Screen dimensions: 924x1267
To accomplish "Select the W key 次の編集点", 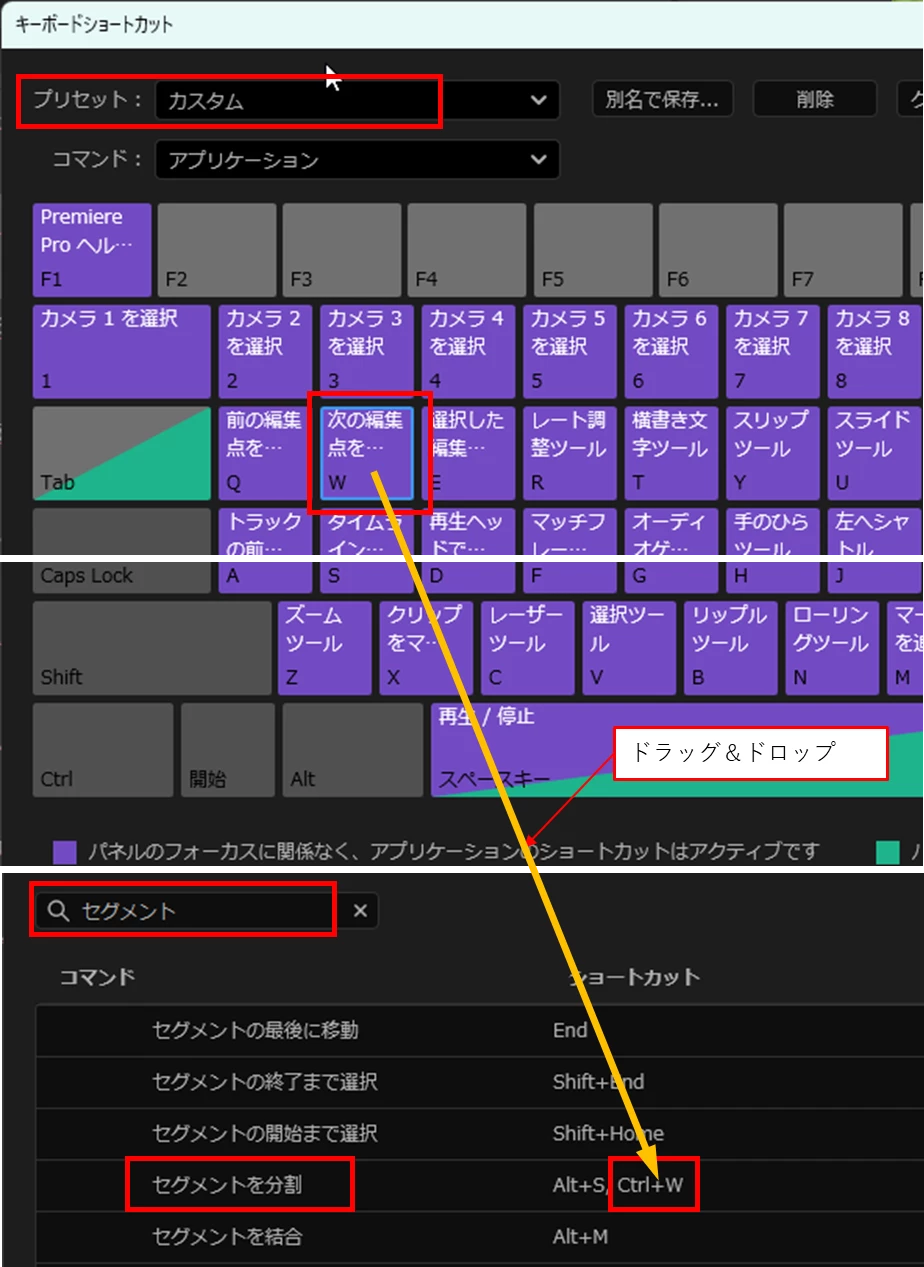I will click(x=367, y=453).
